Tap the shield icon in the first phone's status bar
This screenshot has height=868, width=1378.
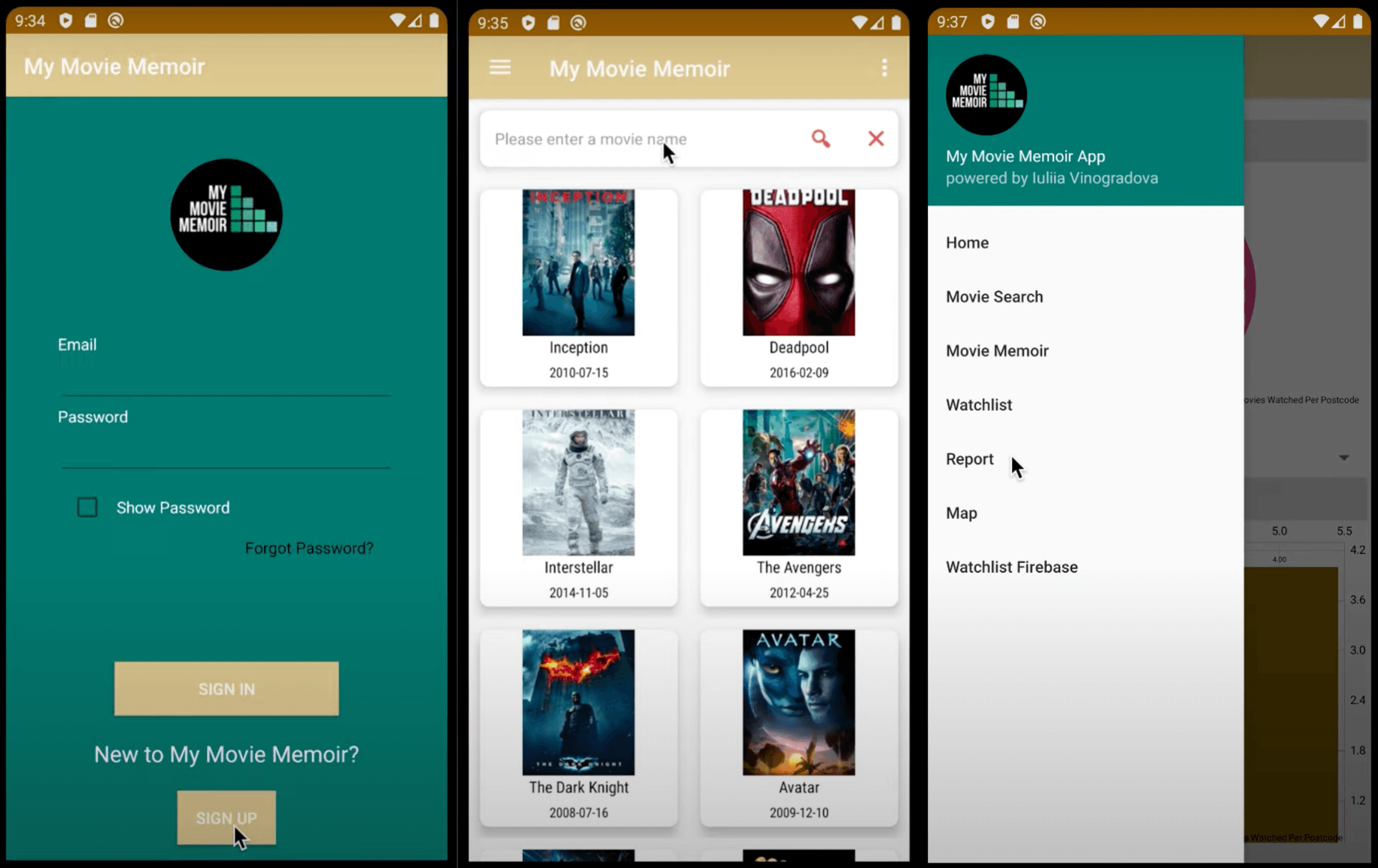coord(66,21)
